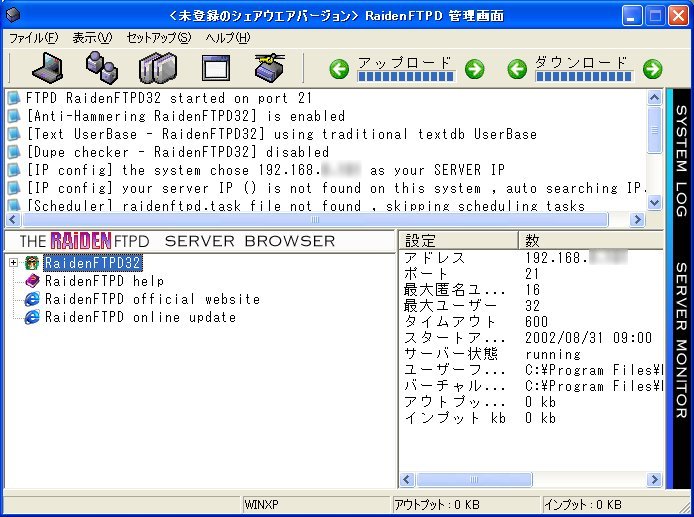Select the アドレス row
The height and width of the screenshot is (517, 694).
(x=531, y=258)
